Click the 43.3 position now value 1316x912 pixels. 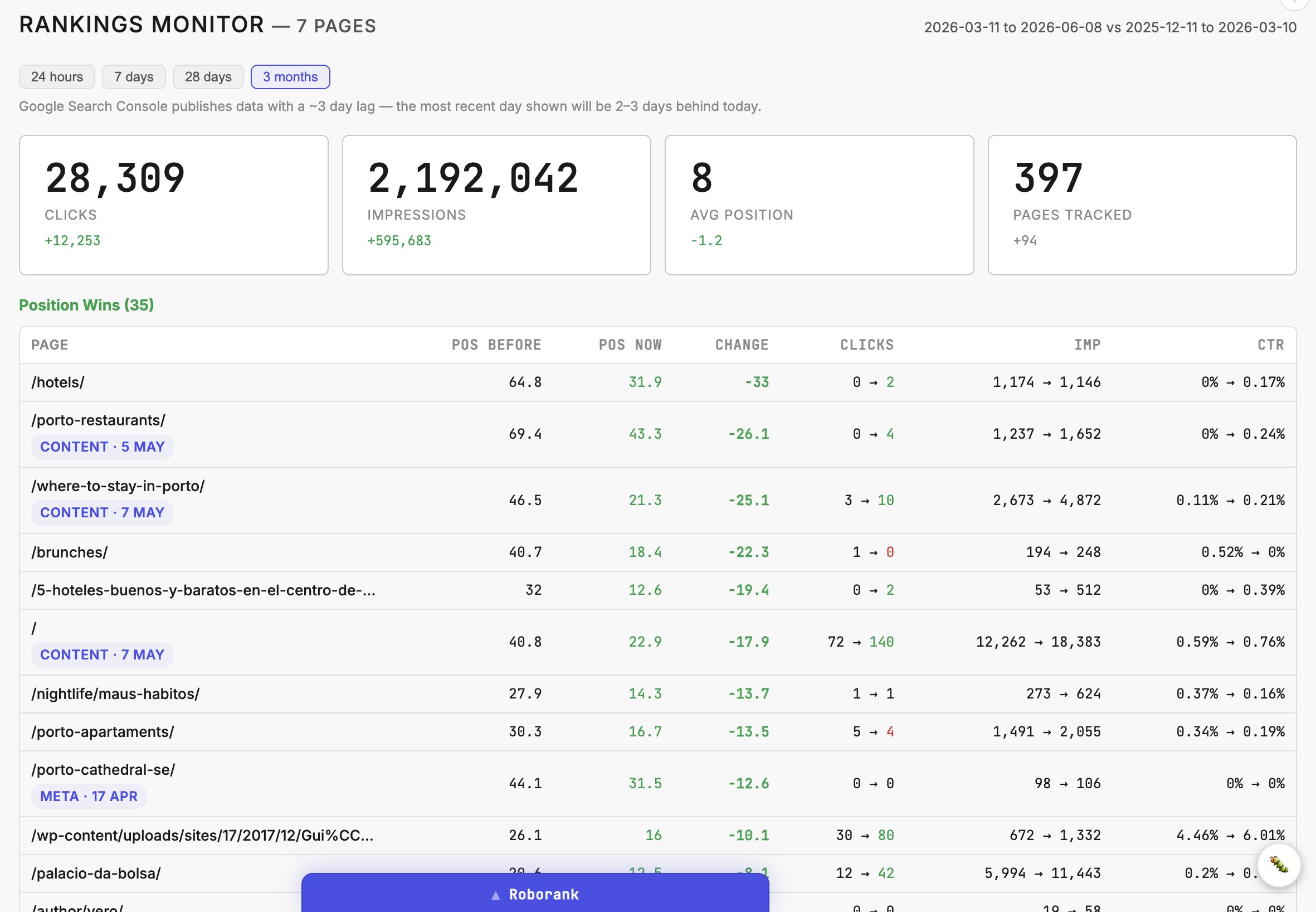[645, 434]
